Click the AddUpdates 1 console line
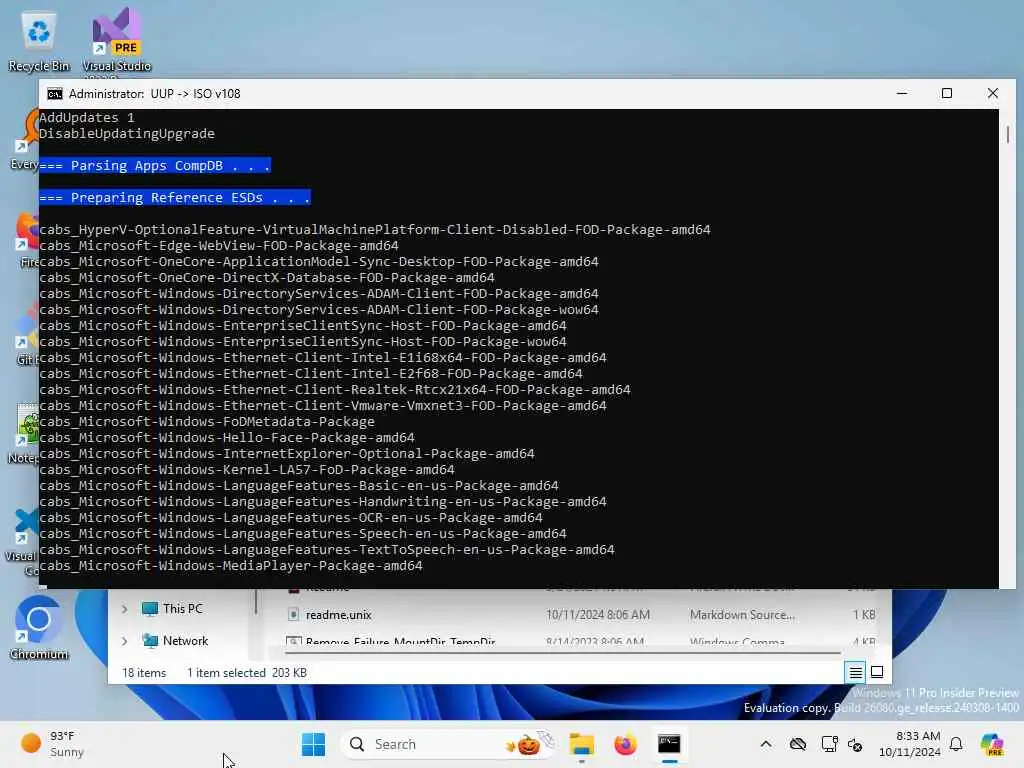The height and width of the screenshot is (768, 1024). 87,118
